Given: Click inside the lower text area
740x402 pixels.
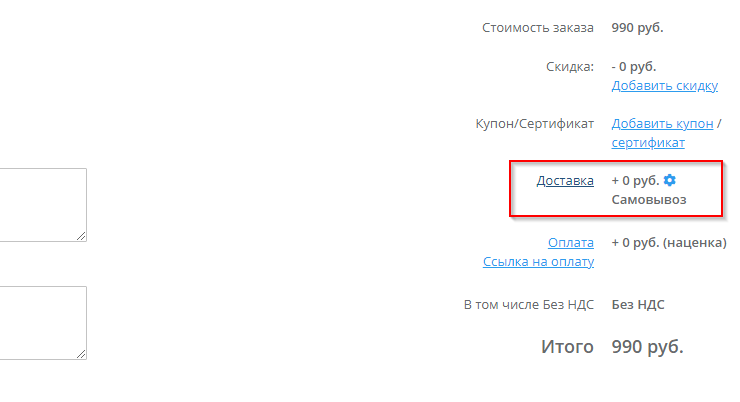Looking at the screenshot, I should click(x=40, y=322).
